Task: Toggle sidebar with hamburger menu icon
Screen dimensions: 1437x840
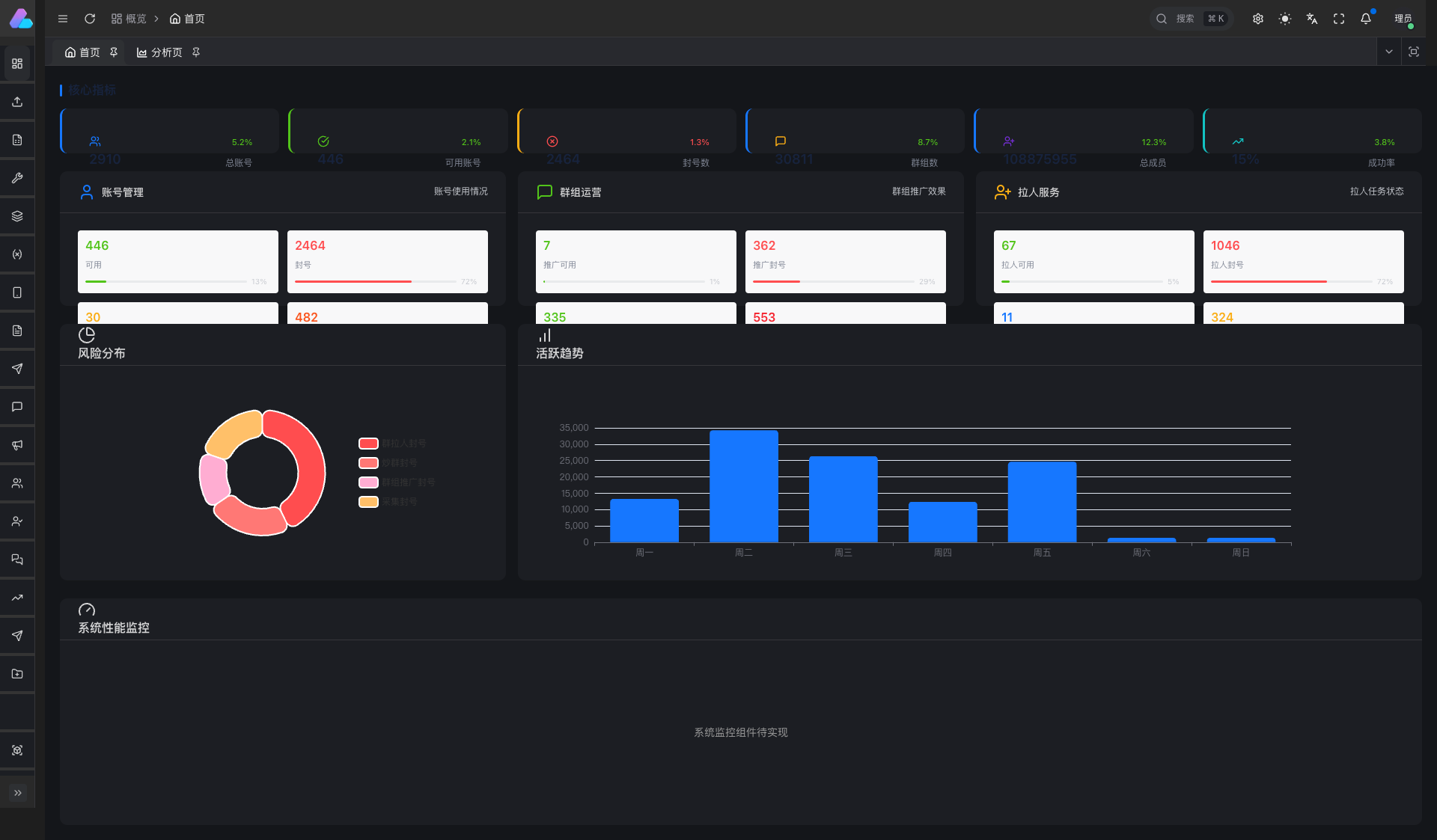Action: point(63,19)
